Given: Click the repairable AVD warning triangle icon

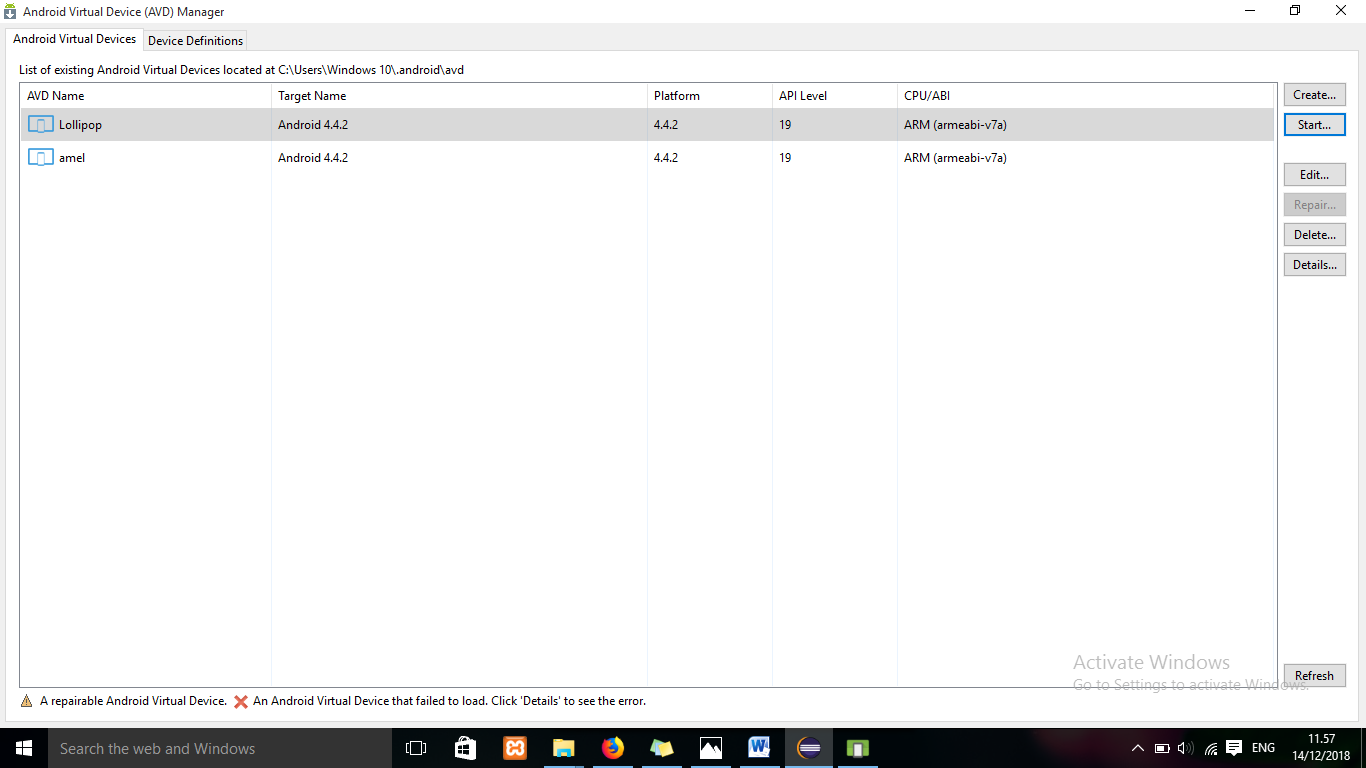Looking at the screenshot, I should [x=27, y=701].
